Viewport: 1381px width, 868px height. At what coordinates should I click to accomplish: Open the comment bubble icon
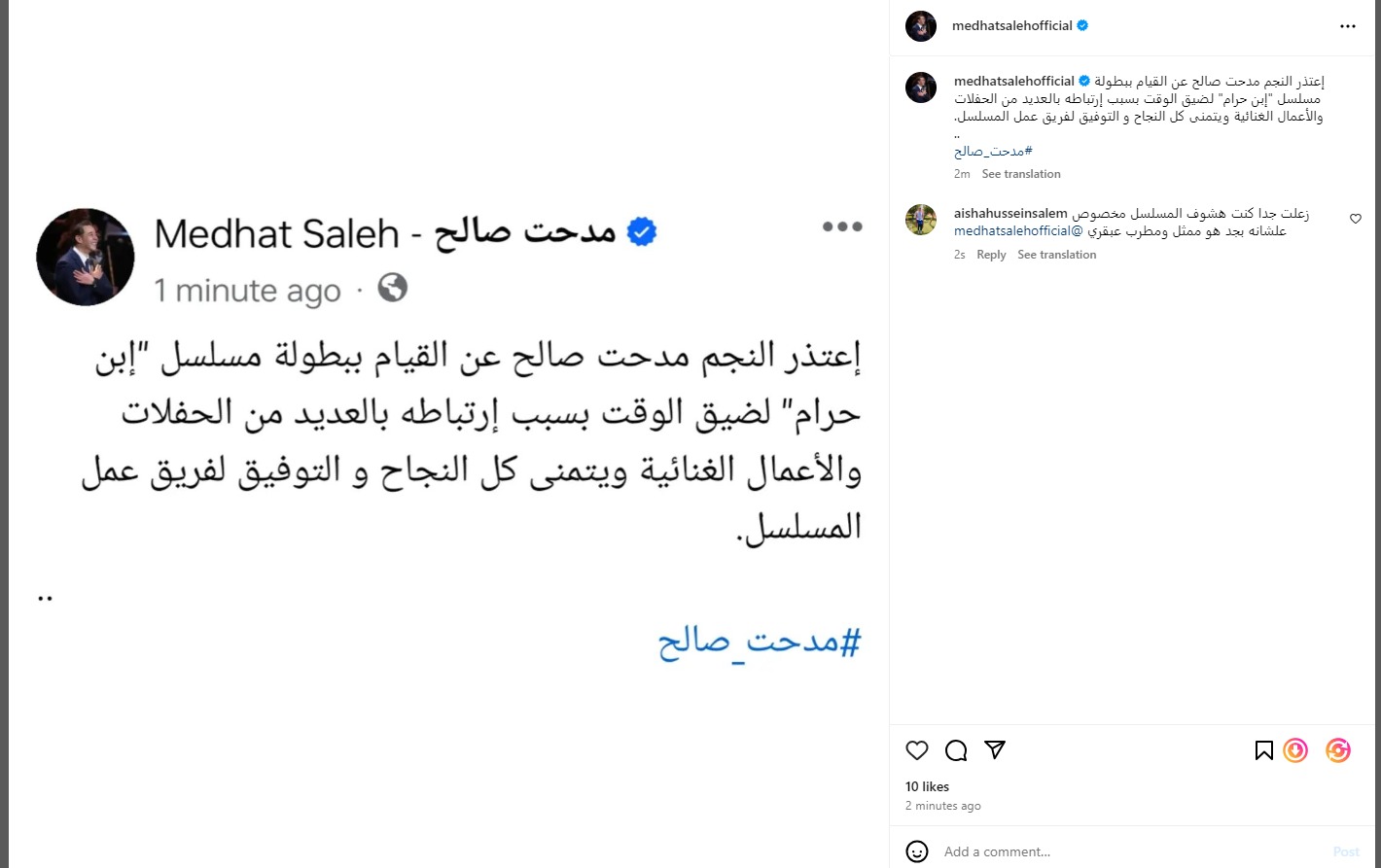[956, 750]
